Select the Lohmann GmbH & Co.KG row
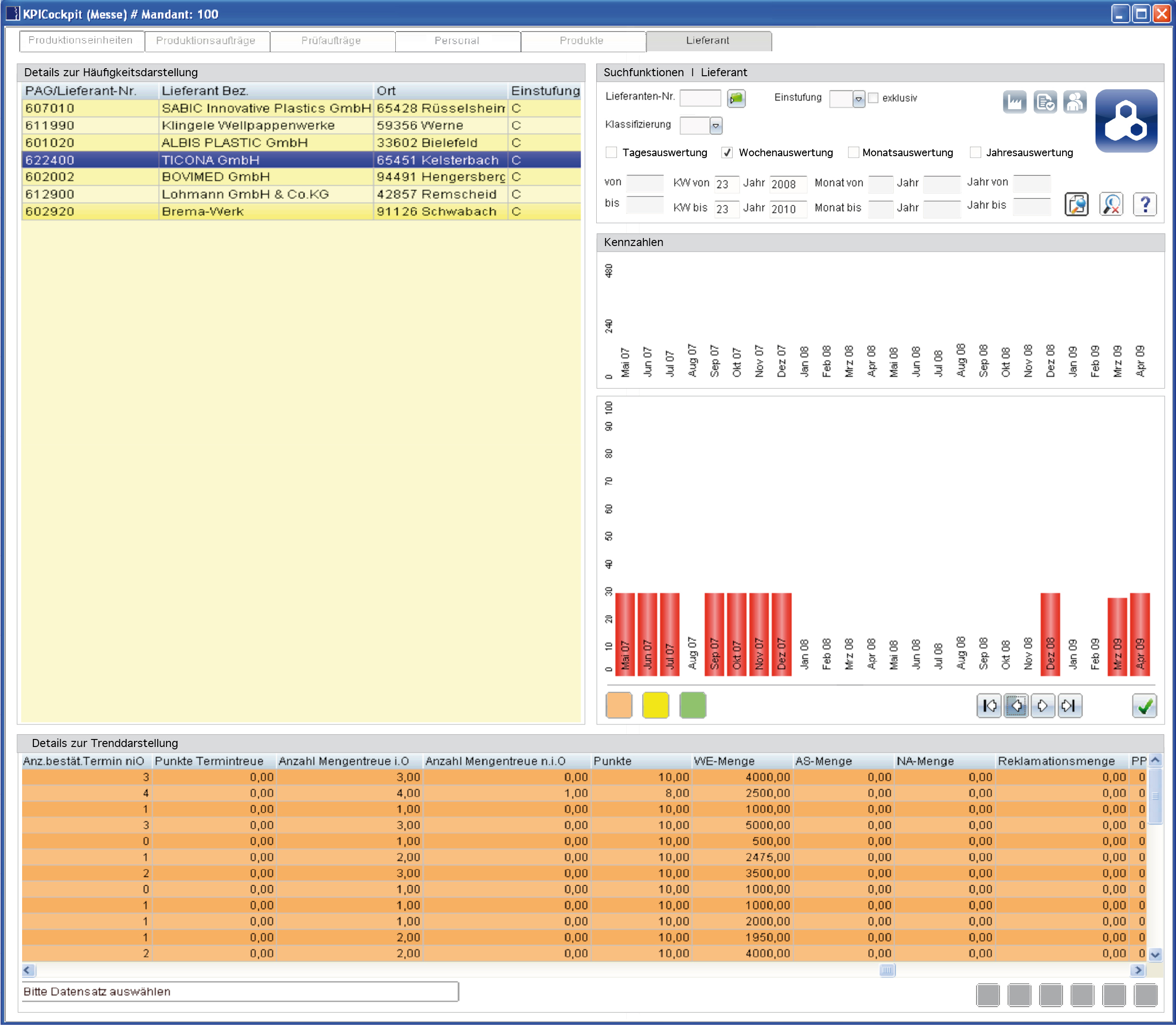This screenshot has width=1176, height=1025. point(245,194)
